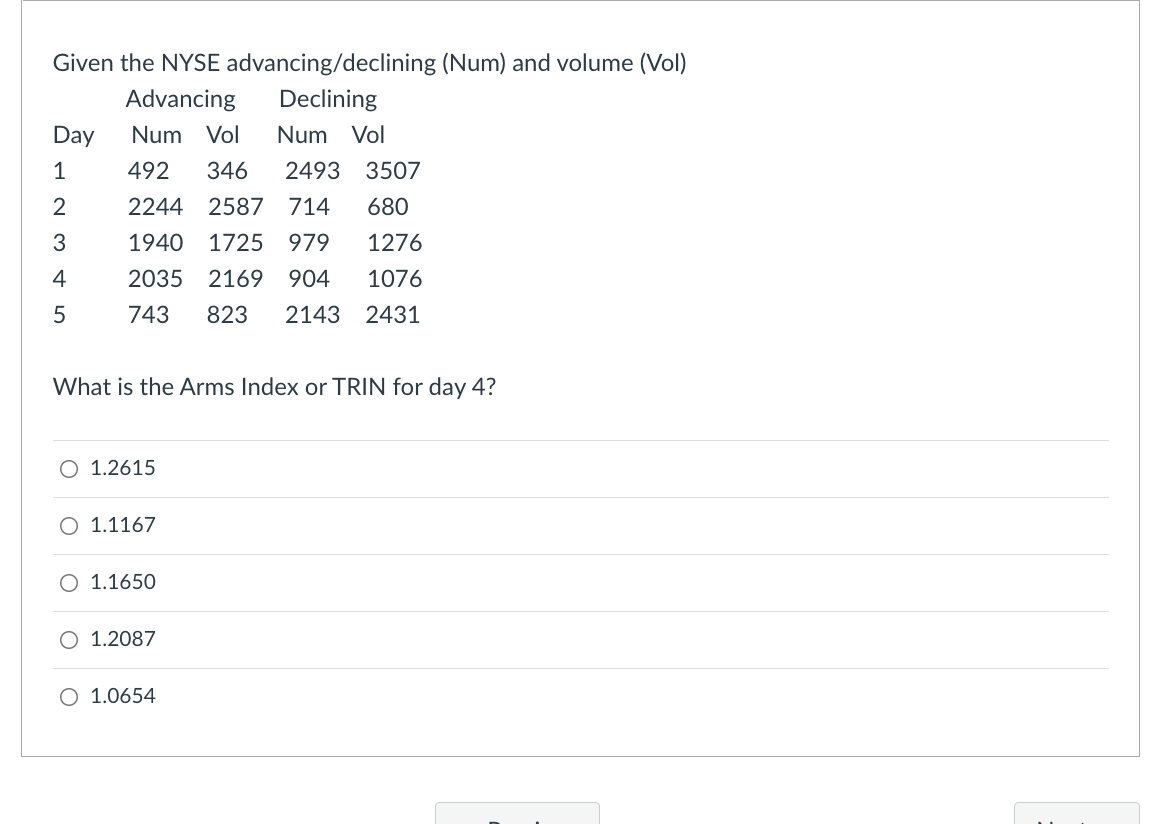
Task: Select the radio button for answer 1.2615
Action: pyautogui.click(x=68, y=468)
